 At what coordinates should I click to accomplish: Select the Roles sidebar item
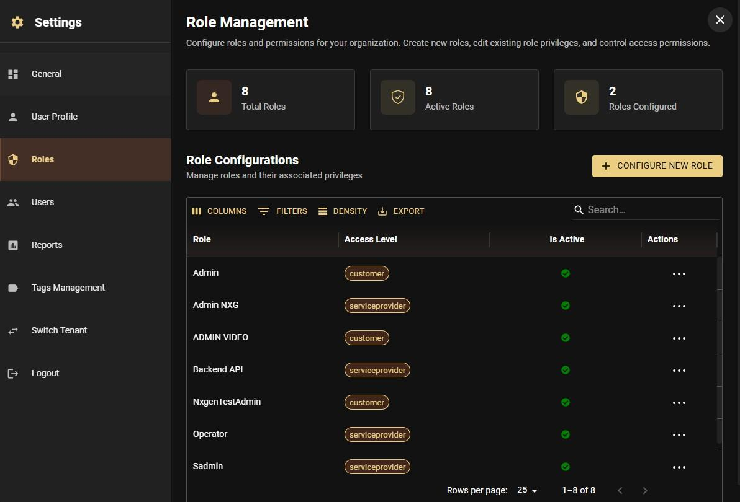(85, 159)
